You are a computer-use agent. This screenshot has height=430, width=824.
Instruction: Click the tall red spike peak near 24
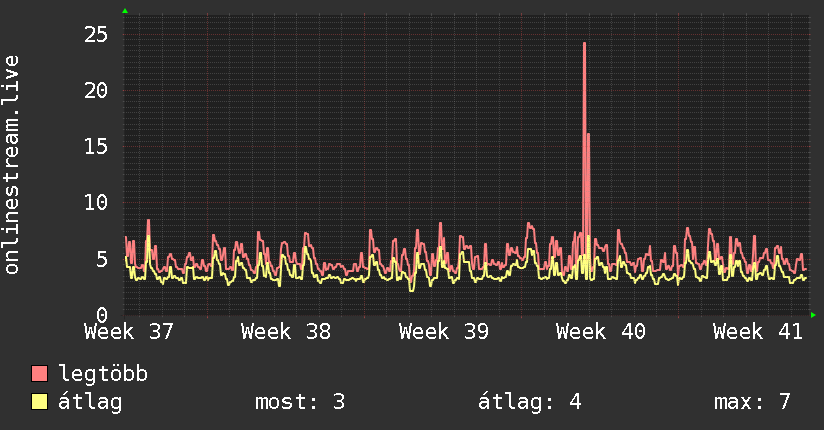[x=584, y=44]
